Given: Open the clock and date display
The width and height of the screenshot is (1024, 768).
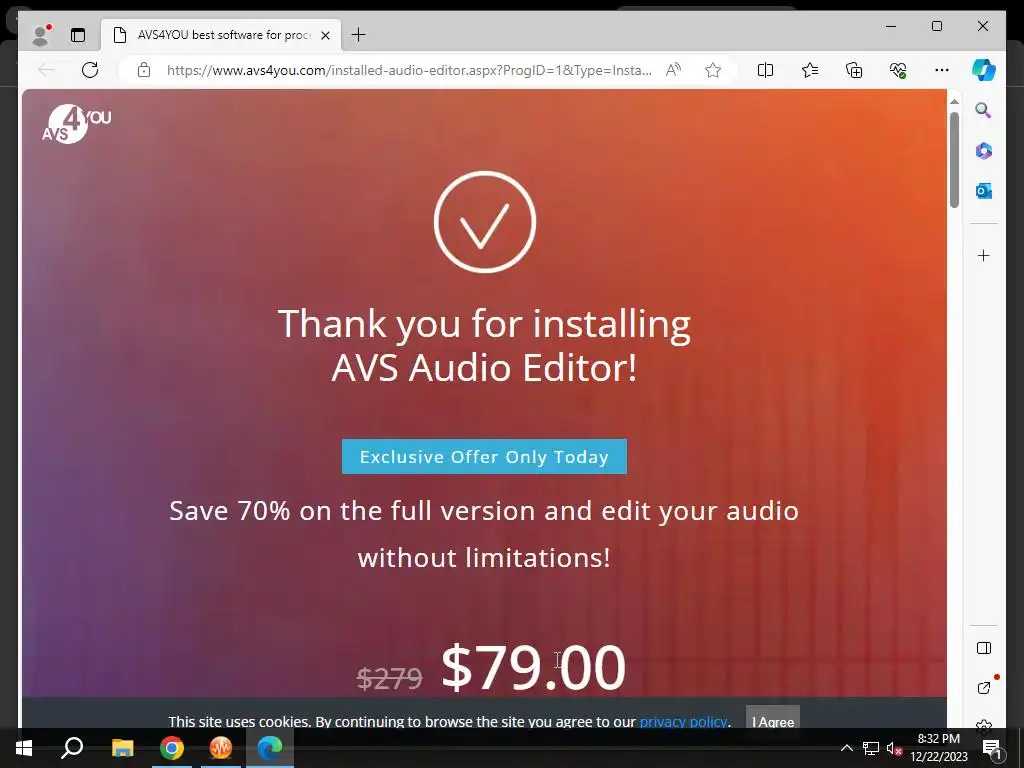Looking at the screenshot, I should tap(939, 748).
